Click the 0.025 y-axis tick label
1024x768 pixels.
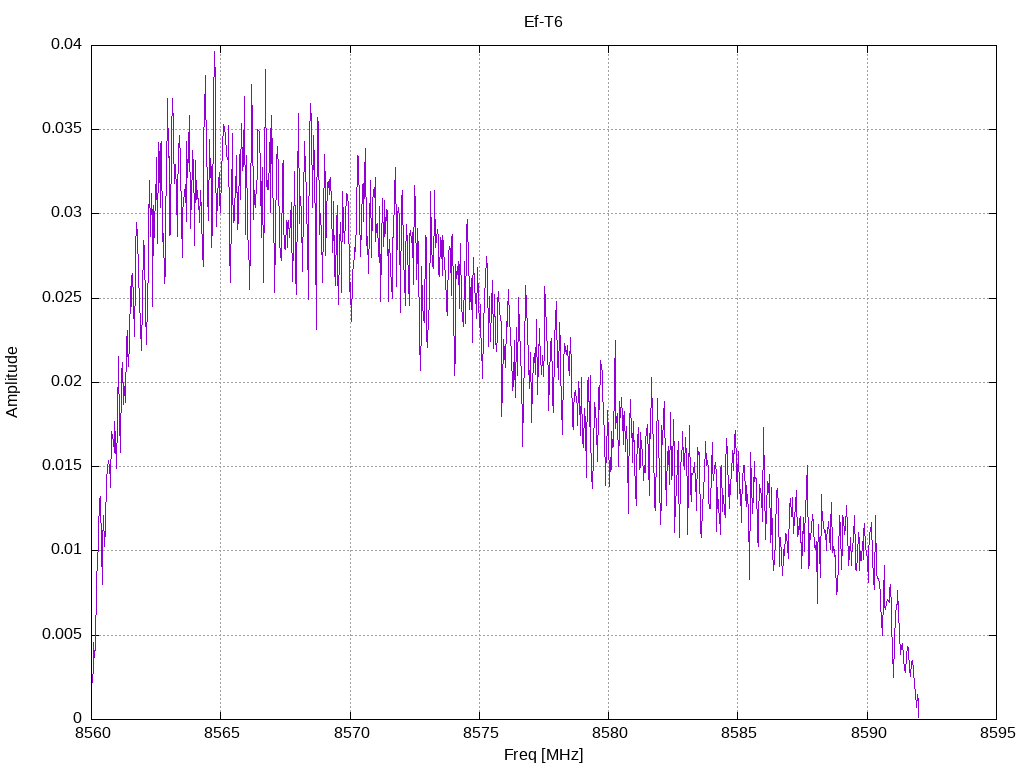62,298
